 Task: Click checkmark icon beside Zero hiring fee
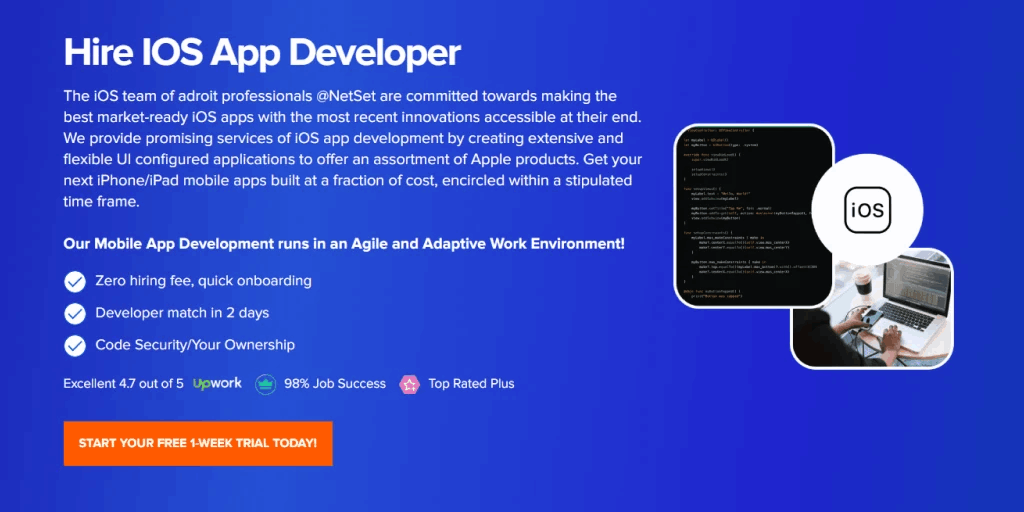tap(75, 281)
